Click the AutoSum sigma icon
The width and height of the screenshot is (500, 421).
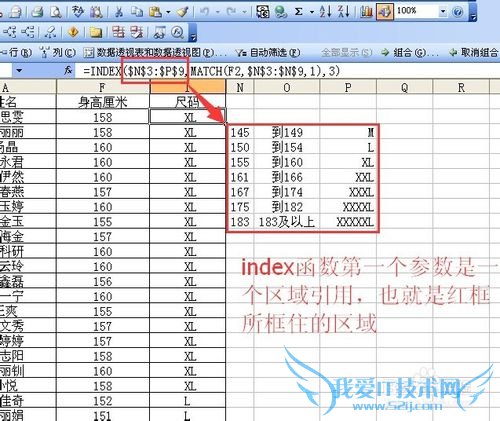[x=299, y=12]
